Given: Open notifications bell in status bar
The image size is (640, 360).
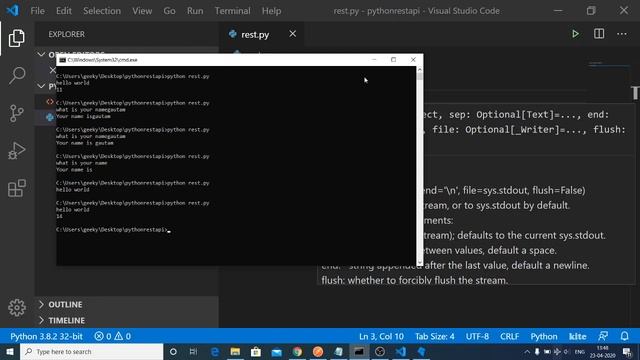Looking at the screenshot, I should (x=624, y=336).
